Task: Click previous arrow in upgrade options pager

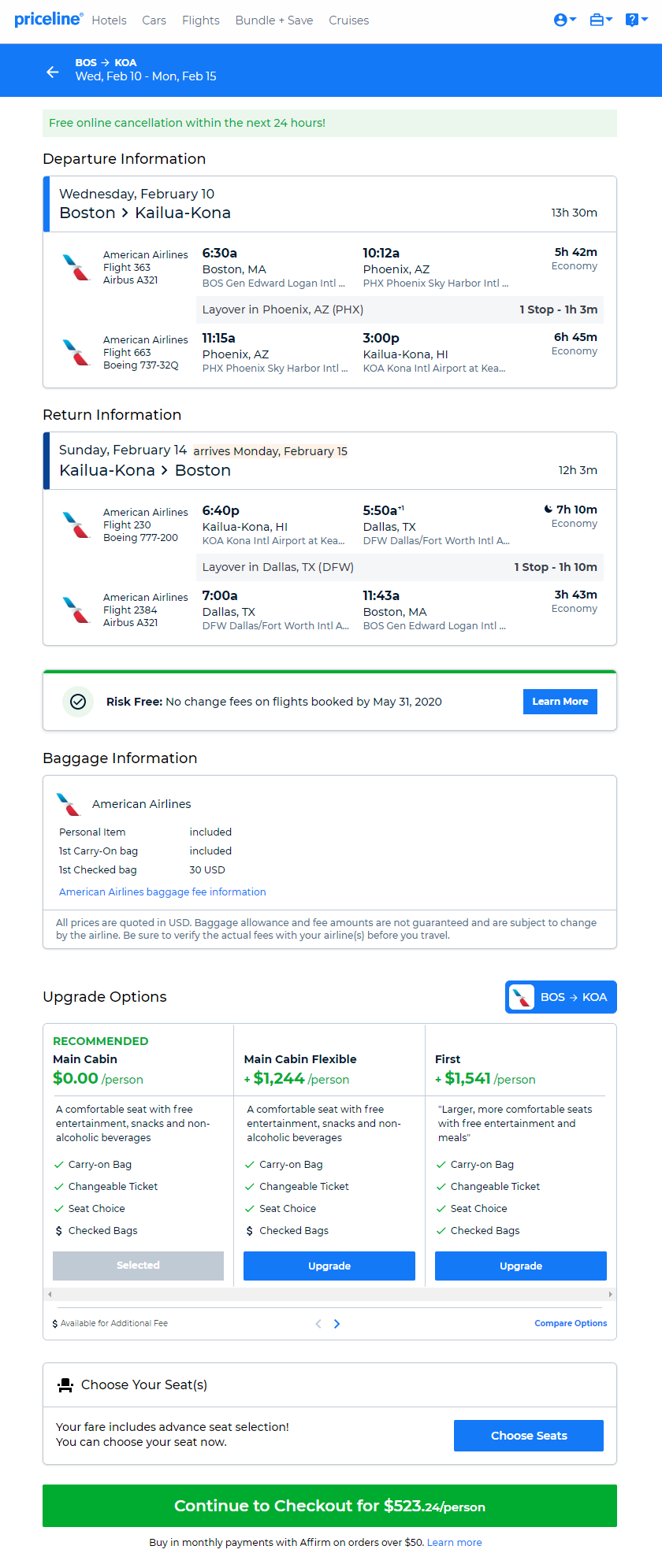Action: coord(318,1324)
